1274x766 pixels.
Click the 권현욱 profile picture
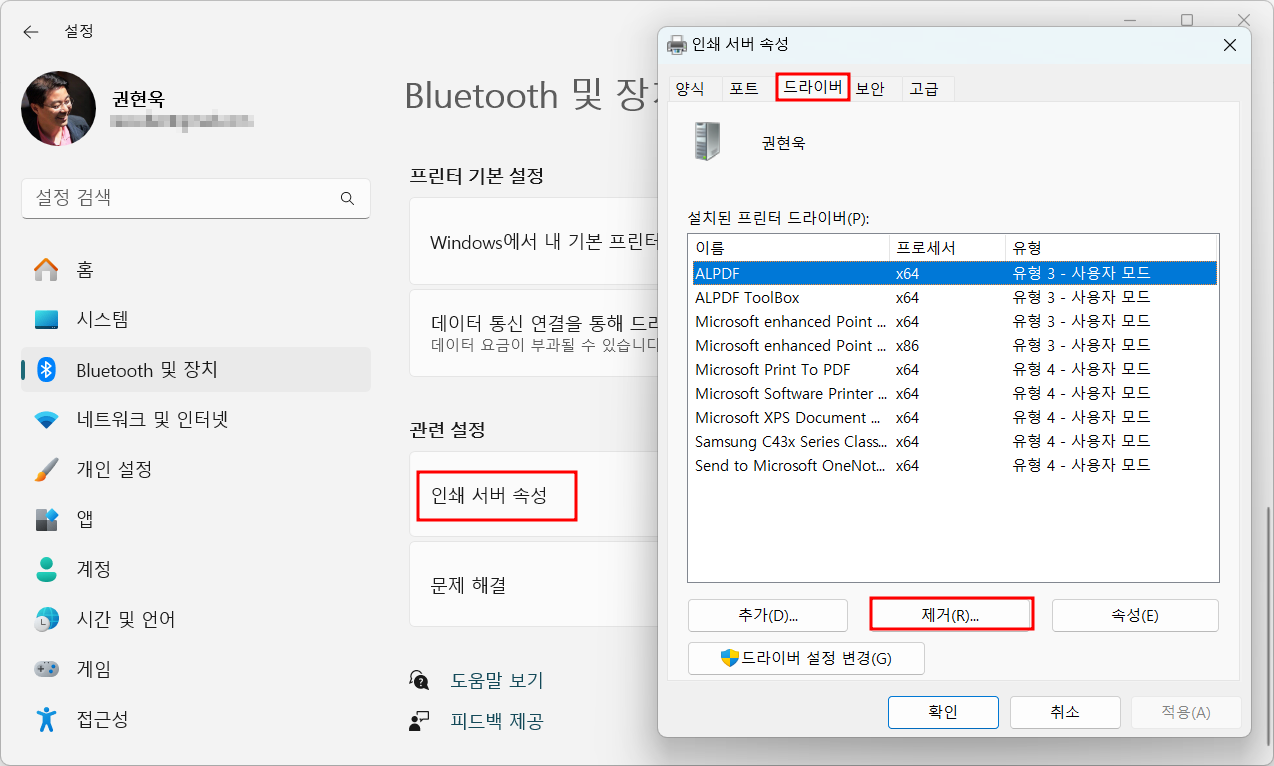[x=58, y=108]
